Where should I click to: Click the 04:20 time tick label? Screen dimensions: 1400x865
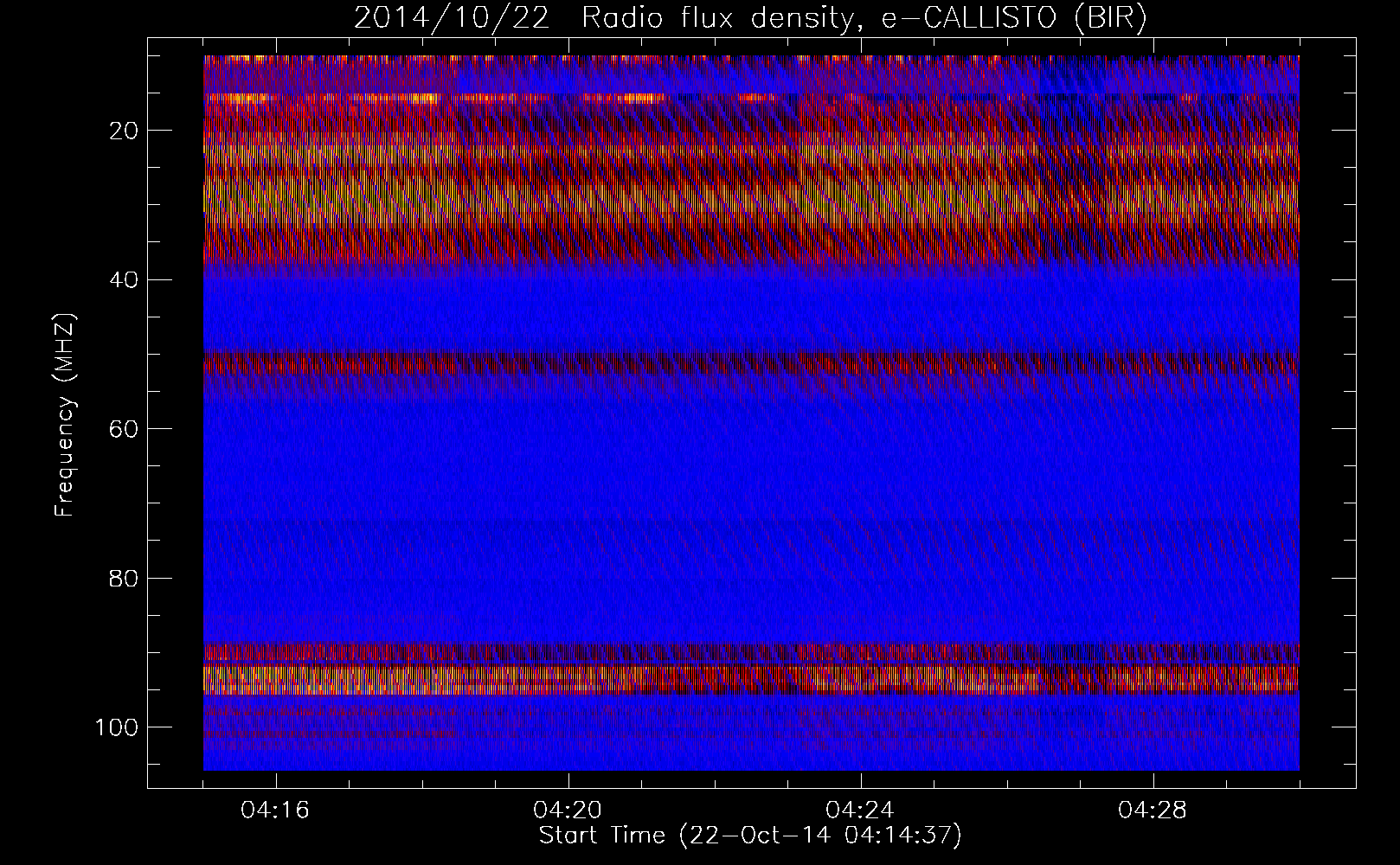pos(568,811)
